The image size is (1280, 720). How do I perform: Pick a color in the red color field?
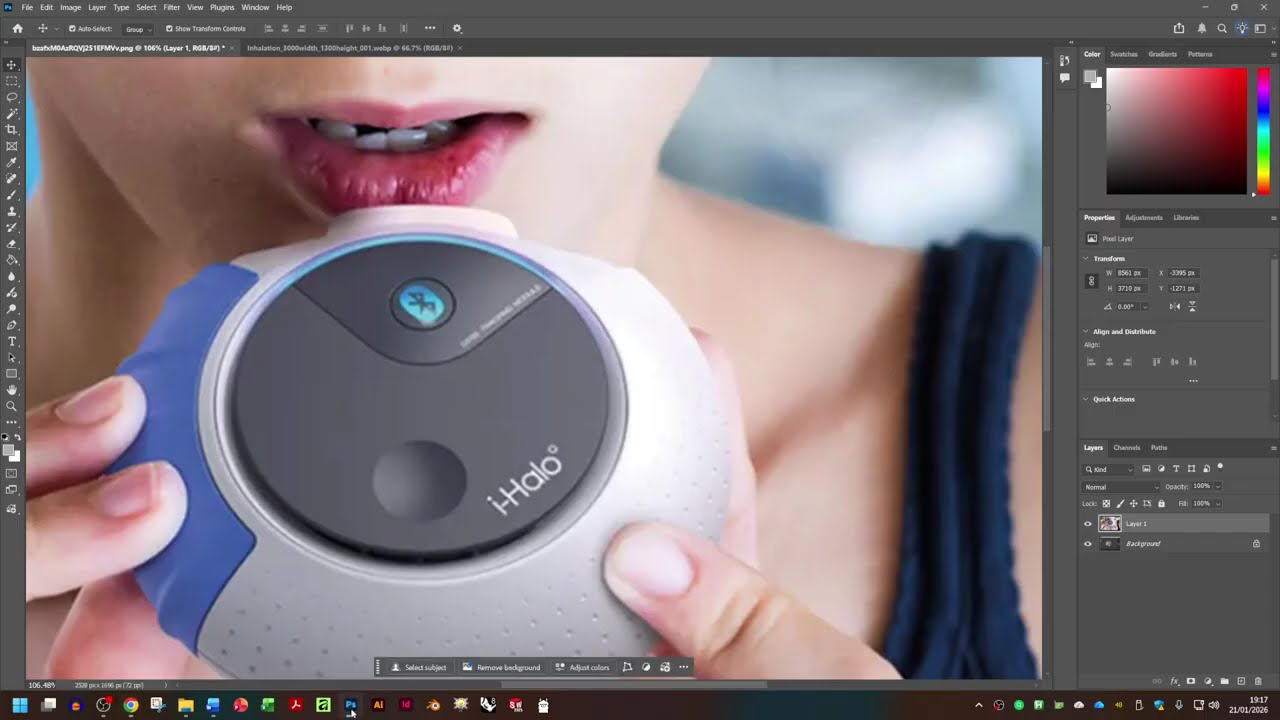point(1176,131)
